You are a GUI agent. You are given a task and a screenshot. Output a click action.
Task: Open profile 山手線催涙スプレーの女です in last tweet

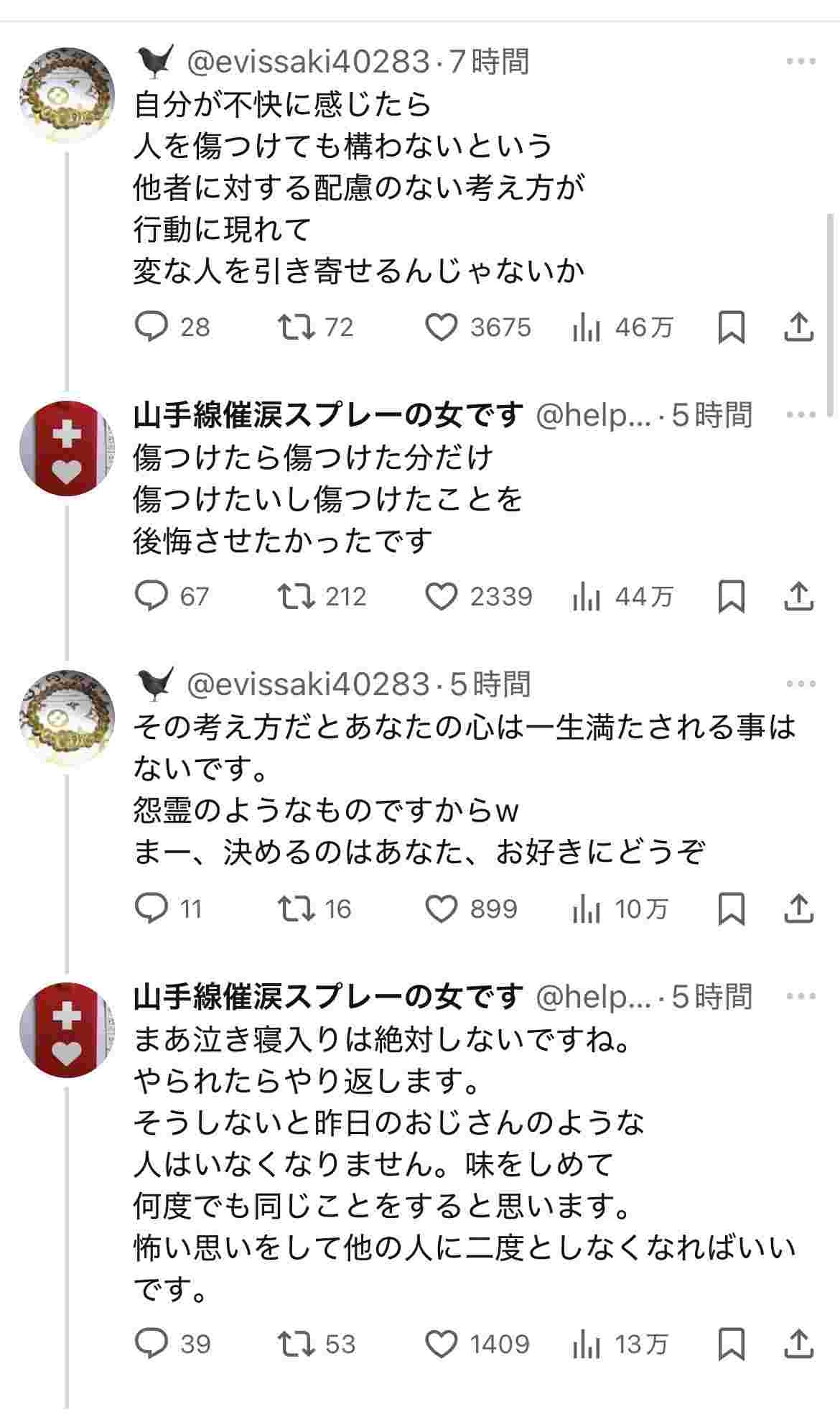(x=328, y=997)
